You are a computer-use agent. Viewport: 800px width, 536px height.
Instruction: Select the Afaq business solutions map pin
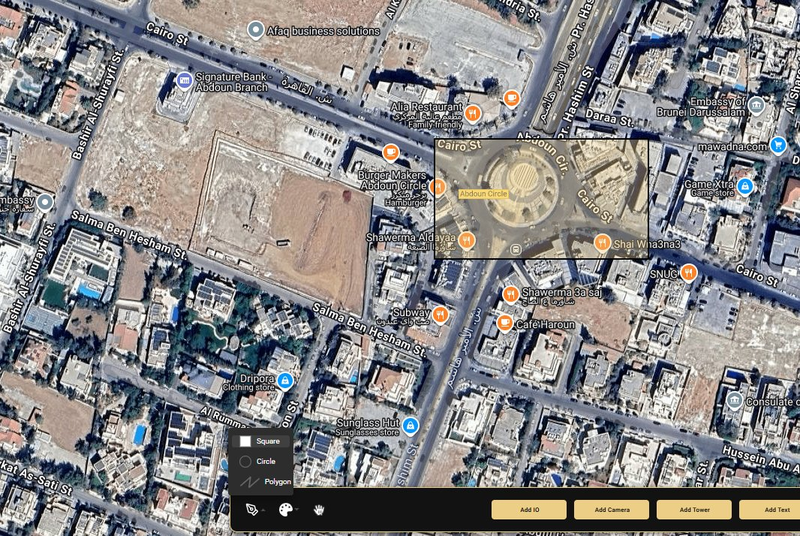click(x=255, y=30)
